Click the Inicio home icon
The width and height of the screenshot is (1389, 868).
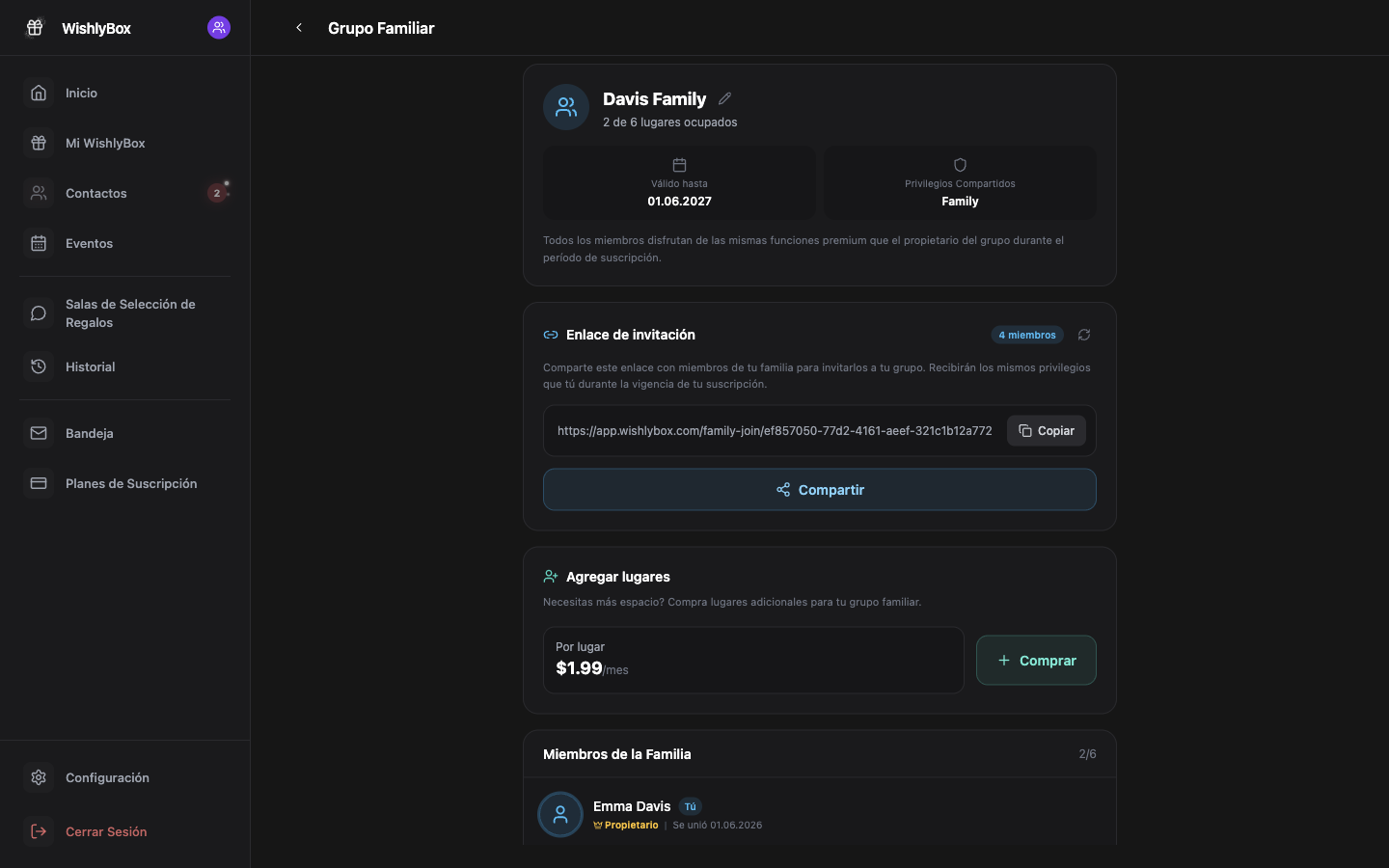[x=39, y=93]
